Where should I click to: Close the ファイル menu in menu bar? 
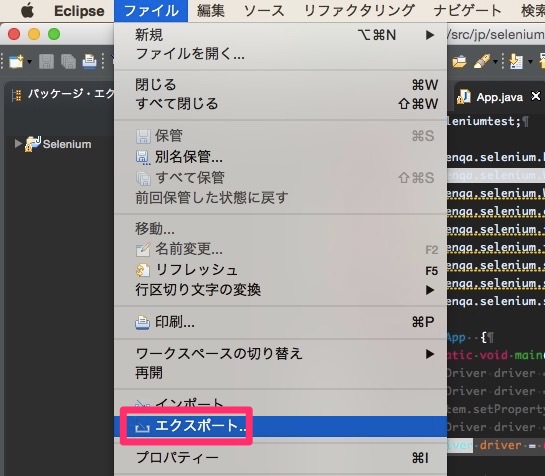151,11
